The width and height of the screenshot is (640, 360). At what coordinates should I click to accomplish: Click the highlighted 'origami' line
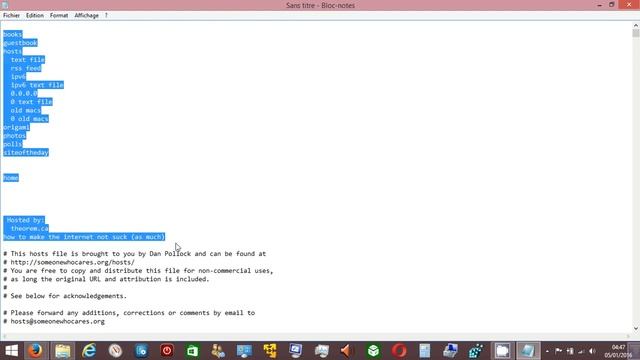pyautogui.click(x=16, y=127)
